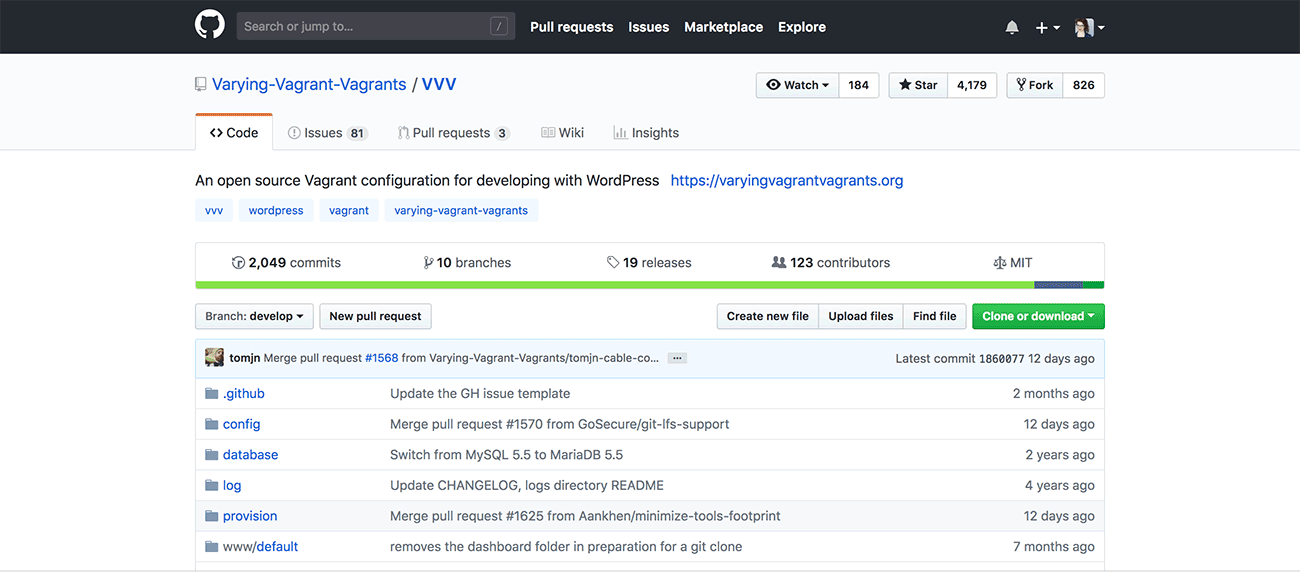The image size is (1300, 572).
Task: Click the folder icon of log
Action: point(211,485)
